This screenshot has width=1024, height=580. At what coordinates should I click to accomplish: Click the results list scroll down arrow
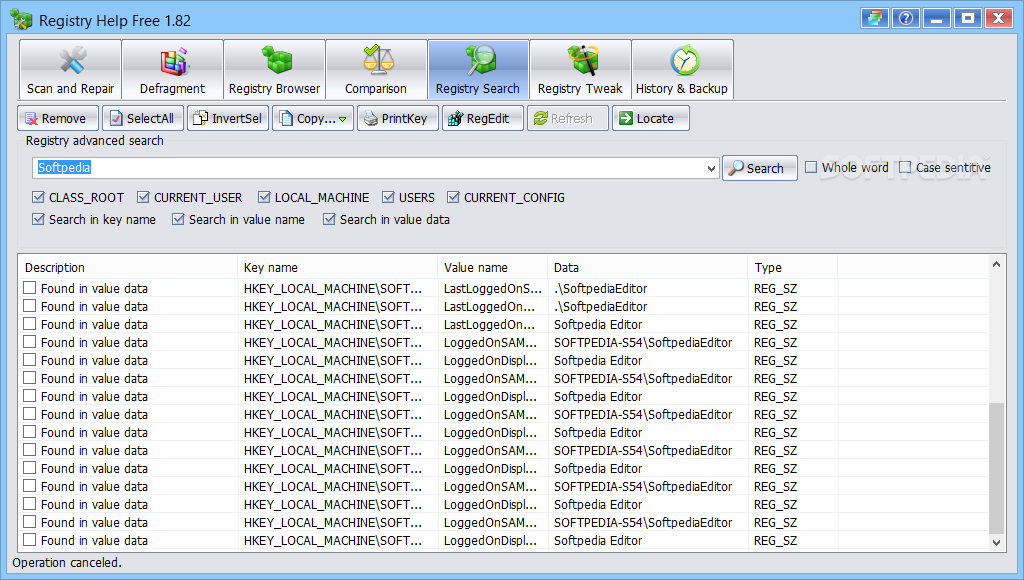997,542
